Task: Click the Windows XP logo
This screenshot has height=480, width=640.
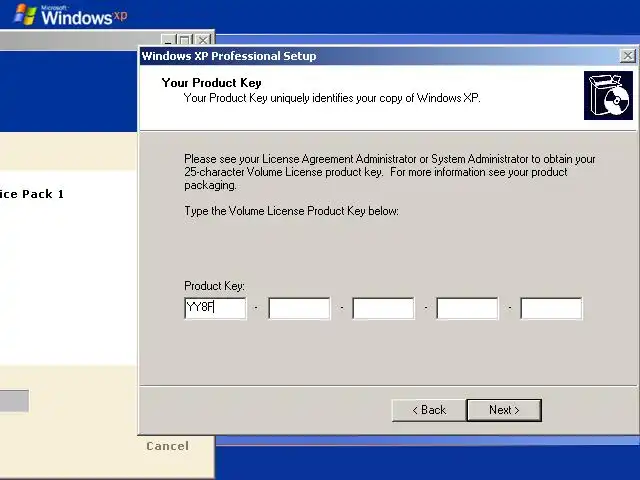Action: 70,15
